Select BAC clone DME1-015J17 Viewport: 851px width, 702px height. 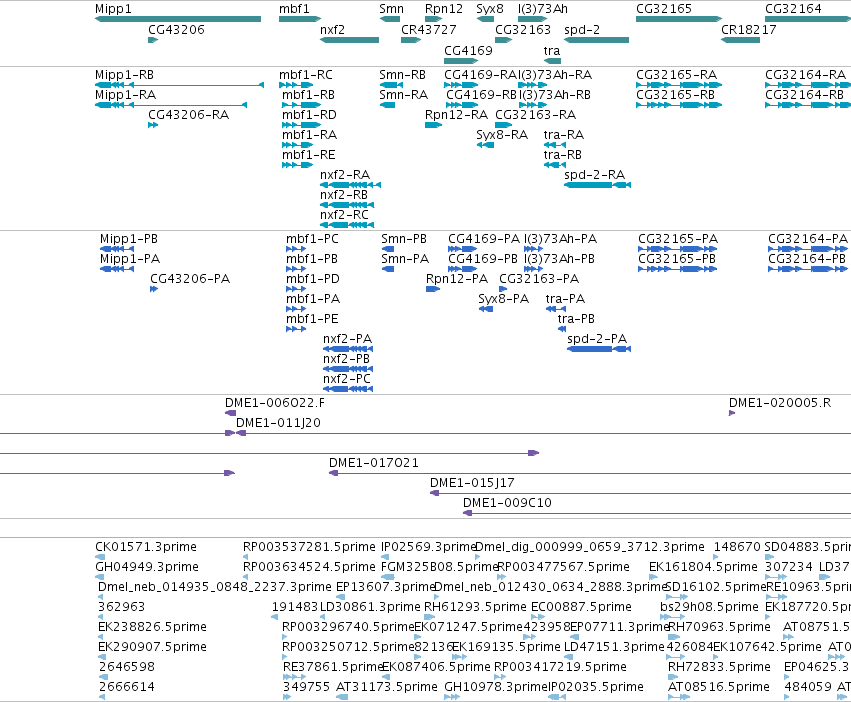pyautogui.click(x=640, y=493)
